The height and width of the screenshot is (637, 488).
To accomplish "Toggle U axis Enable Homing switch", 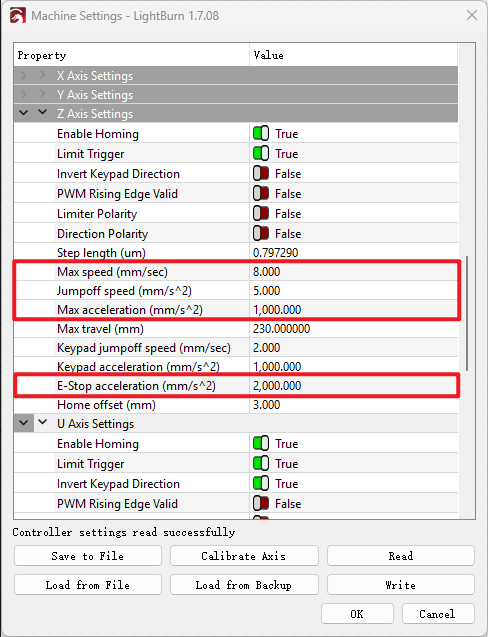I will coord(261,444).
